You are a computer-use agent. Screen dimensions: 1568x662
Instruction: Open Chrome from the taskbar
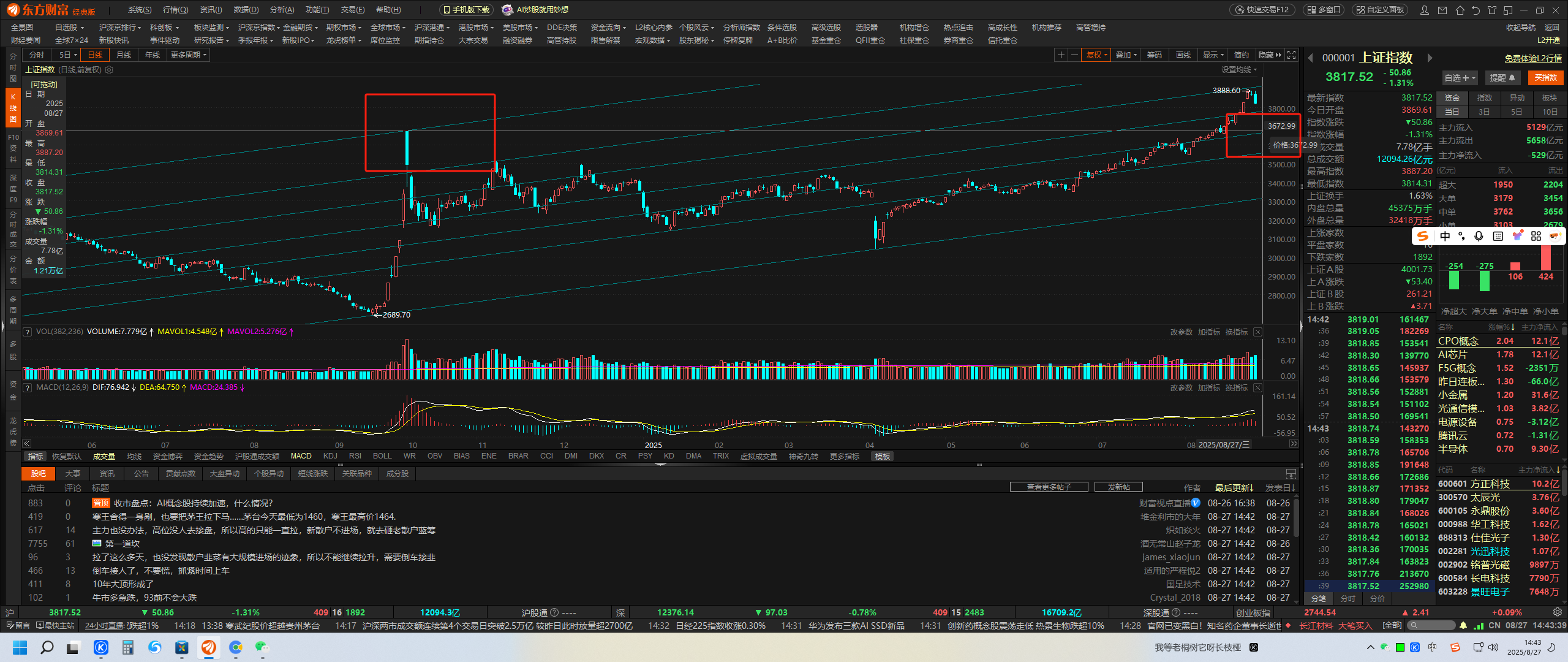coord(235,647)
